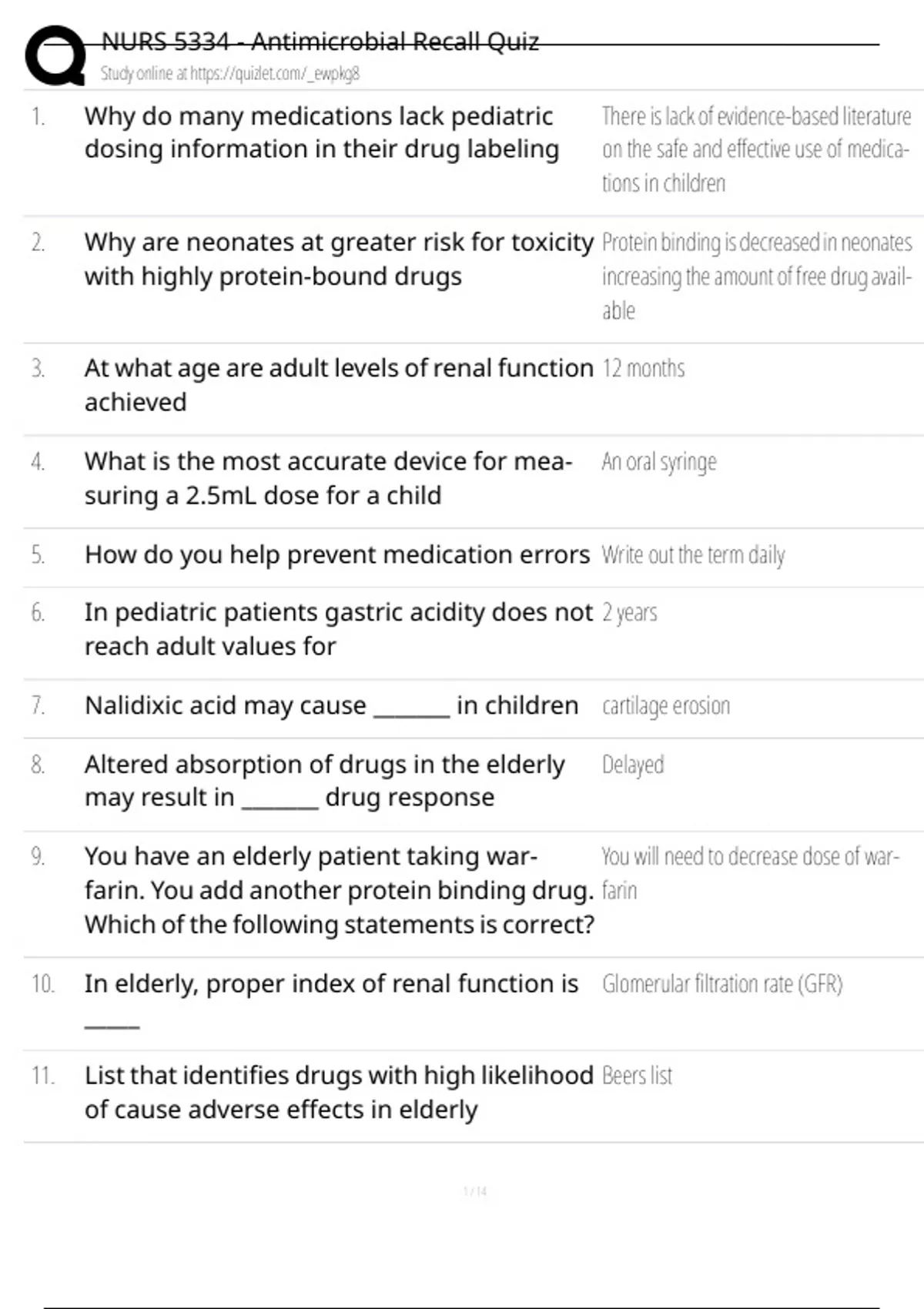This screenshot has height=1309, width=924.
Task: Click the "cartilage erosion" answer
Action: point(665,706)
